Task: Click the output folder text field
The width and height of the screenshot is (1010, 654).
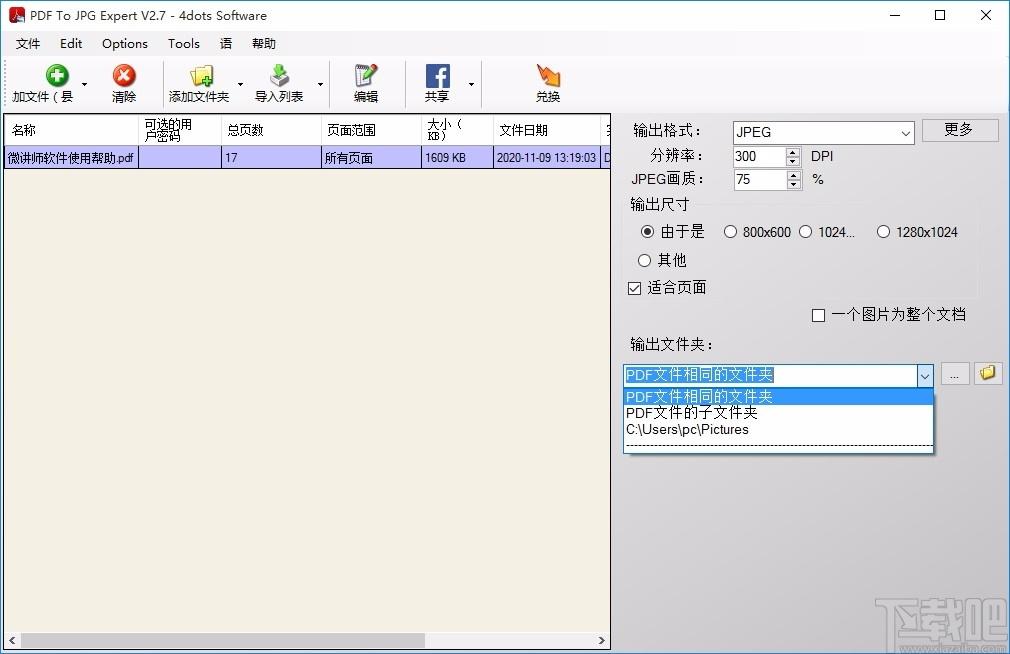Action: 770,376
